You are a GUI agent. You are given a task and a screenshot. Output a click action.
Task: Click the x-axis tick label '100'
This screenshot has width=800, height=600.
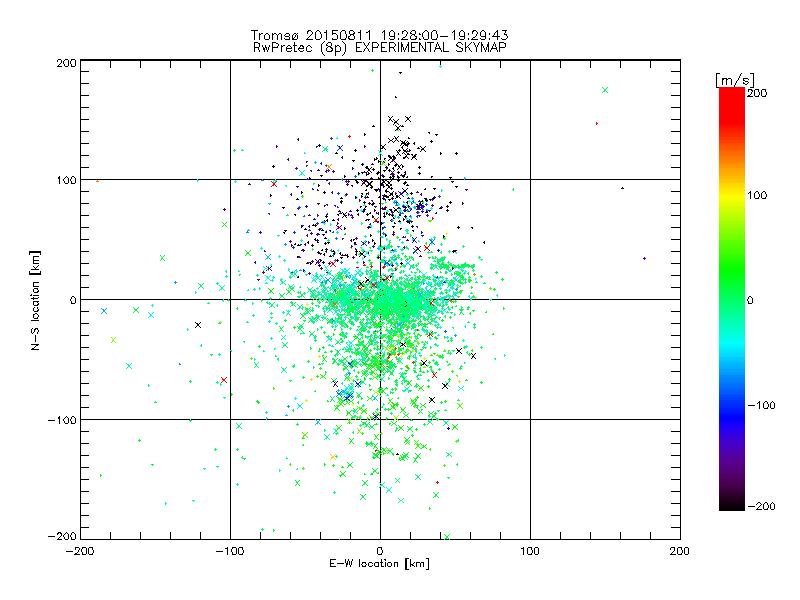(530, 551)
